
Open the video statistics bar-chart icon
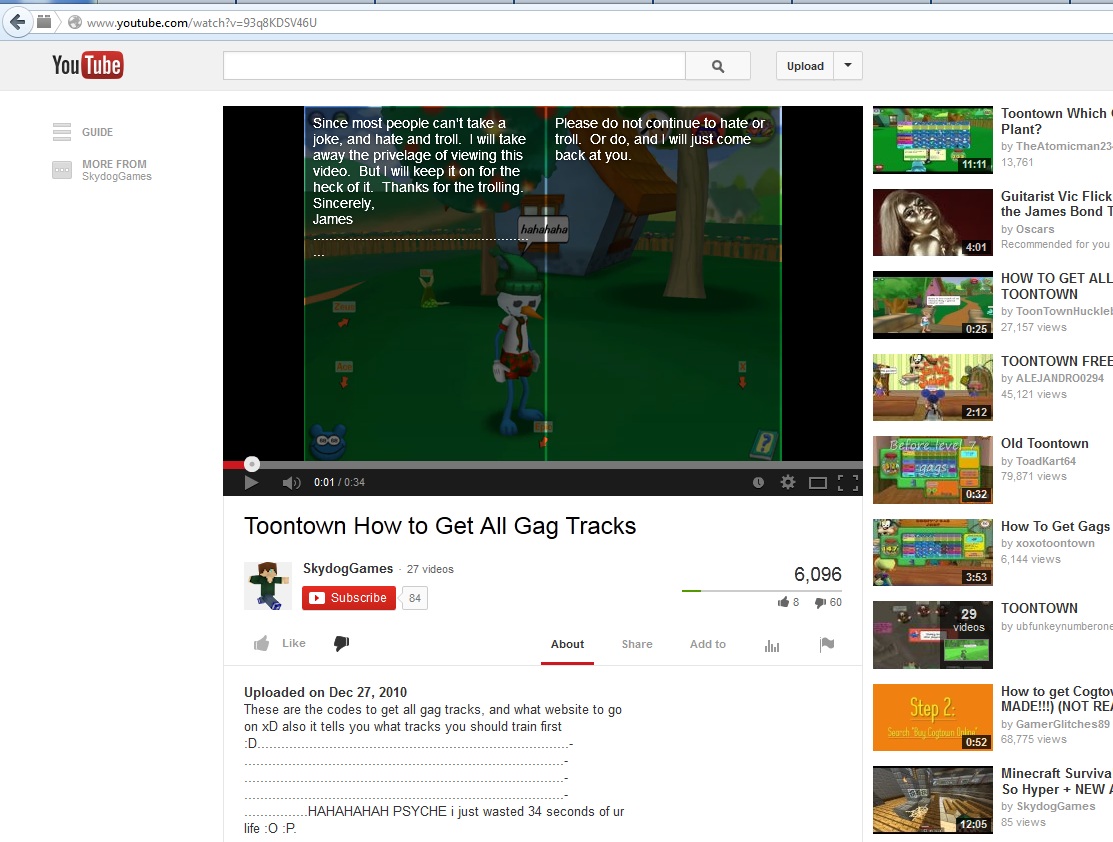[772, 645]
